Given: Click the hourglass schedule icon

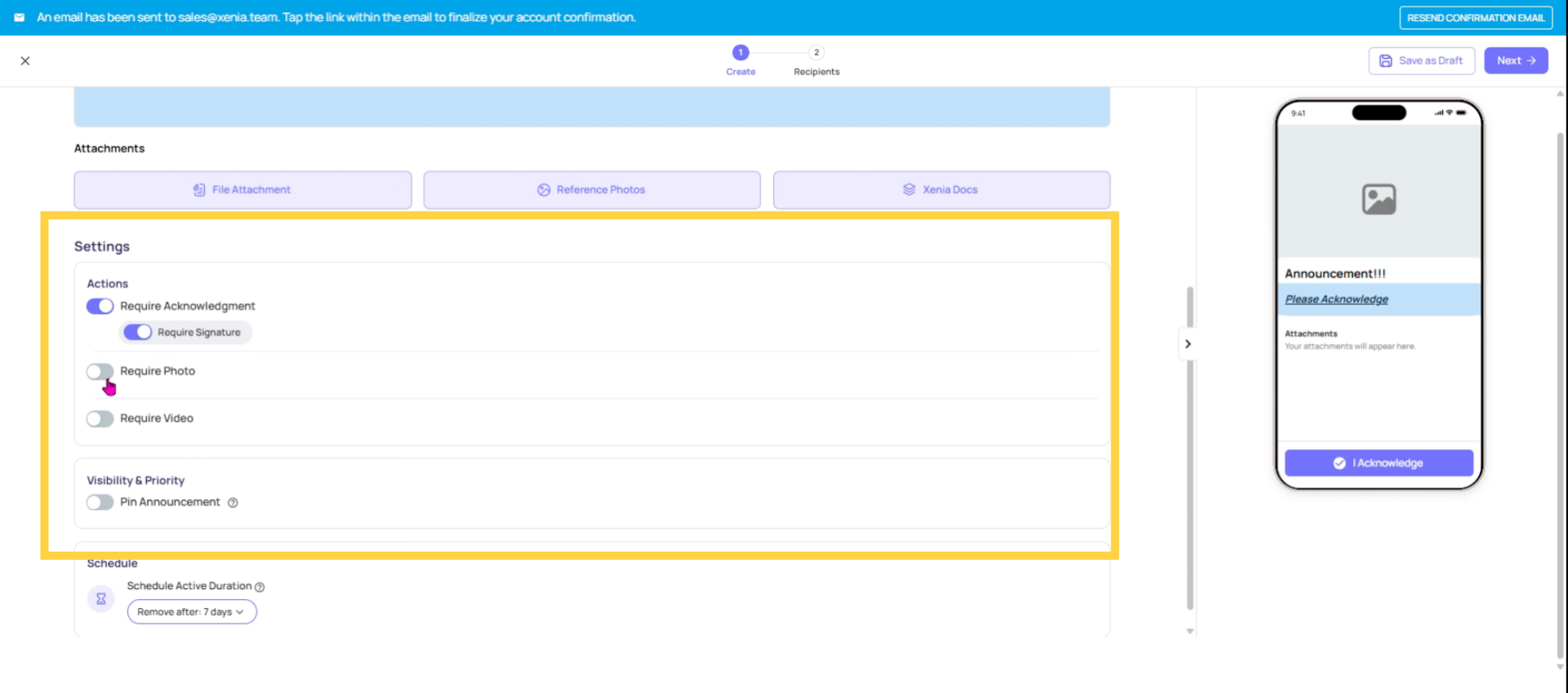Looking at the screenshot, I should (101, 599).
